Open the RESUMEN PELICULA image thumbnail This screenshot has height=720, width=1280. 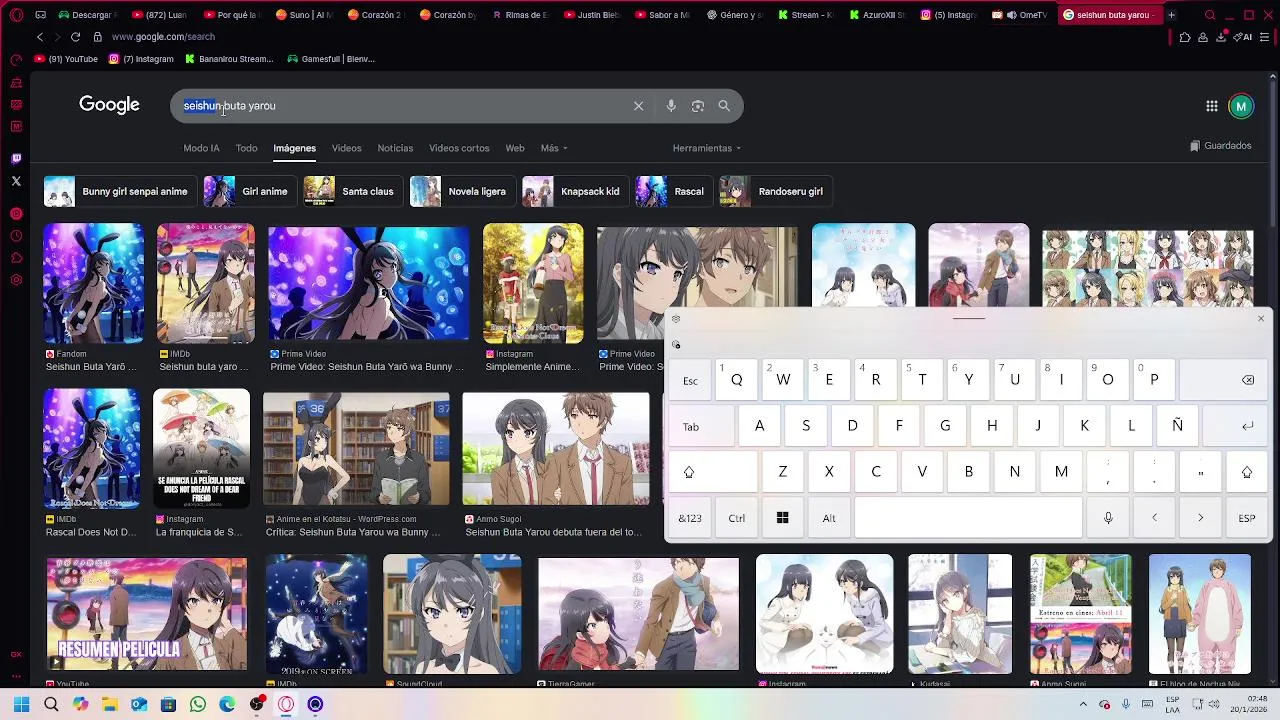(x=146, y=615)
